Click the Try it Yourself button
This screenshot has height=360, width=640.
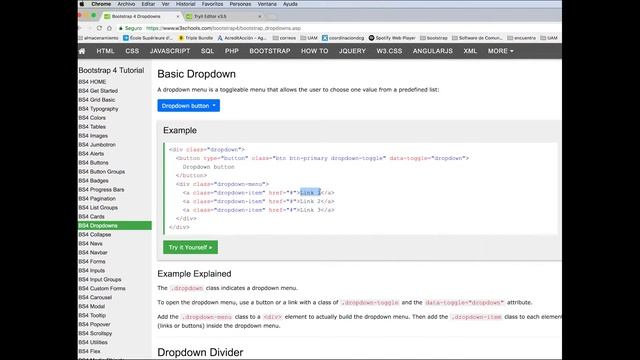[190, 247]
